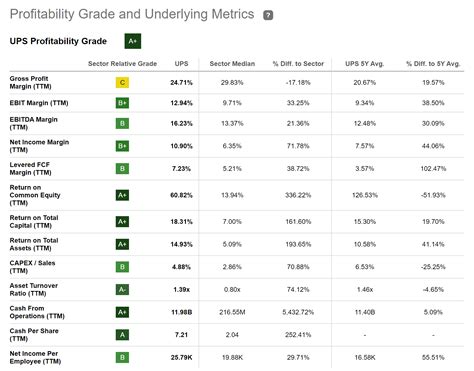Click the help question mark icon
Image resolution: width=474 pixels, height=371 pixels.
click(x=268, y=15)
